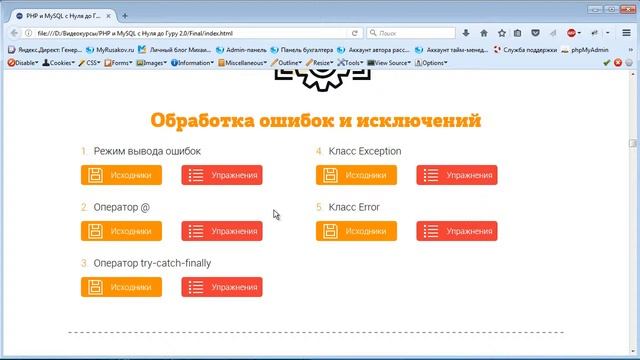Screen dimensions: 640x360
Task: Bookmark this page with star icon
Action: 502,33
